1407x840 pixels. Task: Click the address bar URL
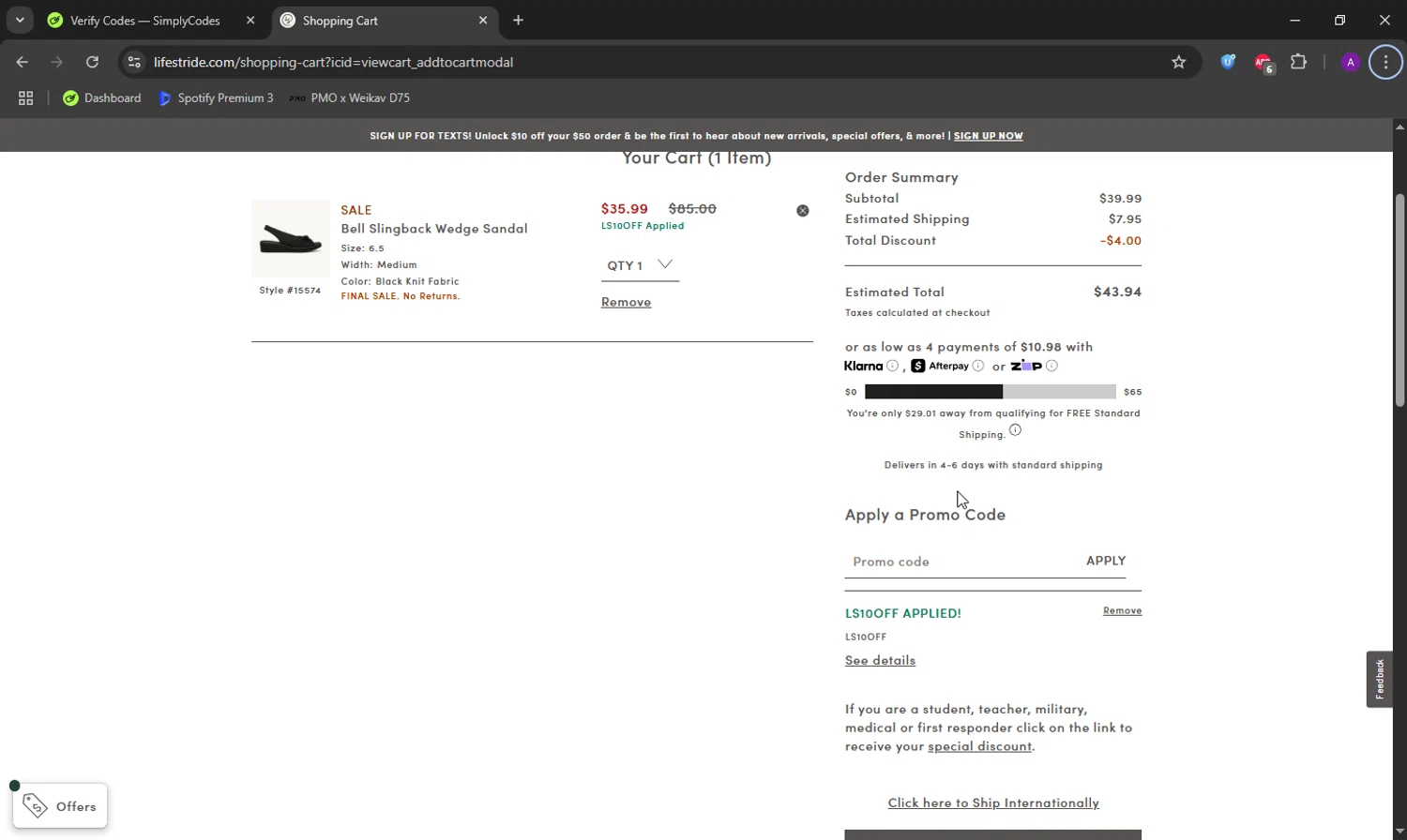pos(333,62)
